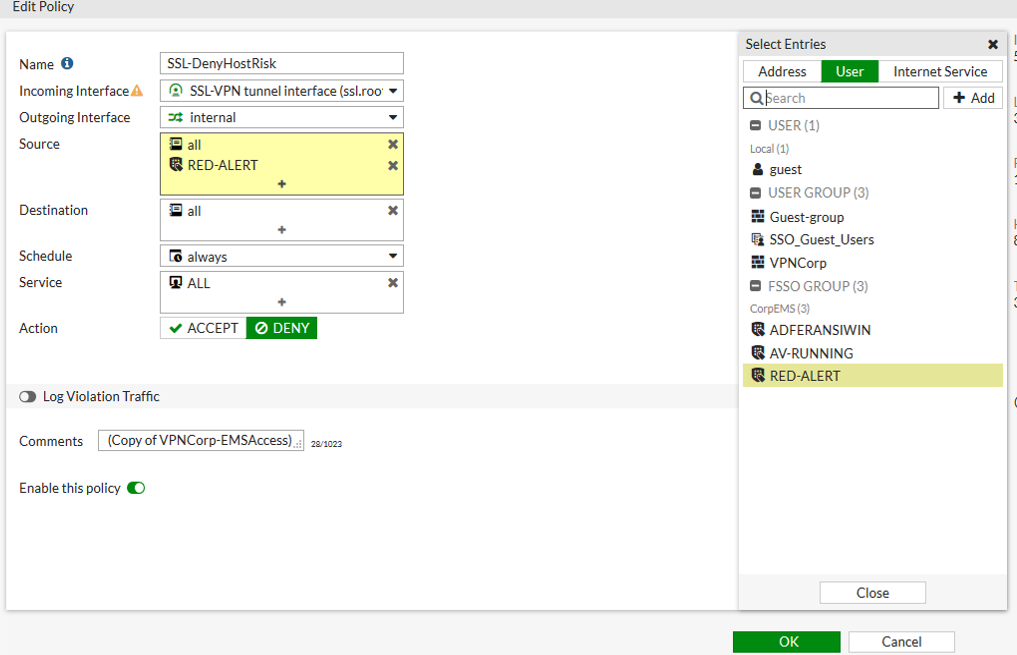Select Guest-group entry

(872, 217)
